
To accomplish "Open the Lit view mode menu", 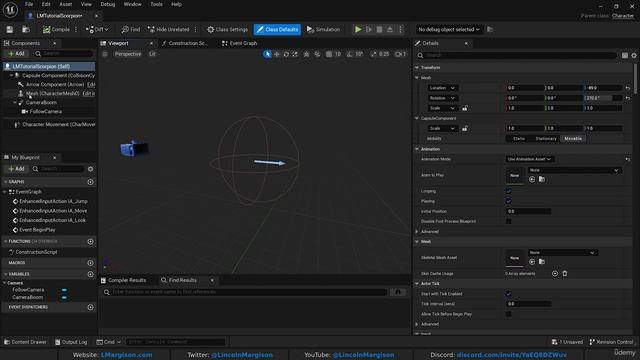I will (152, 54).
